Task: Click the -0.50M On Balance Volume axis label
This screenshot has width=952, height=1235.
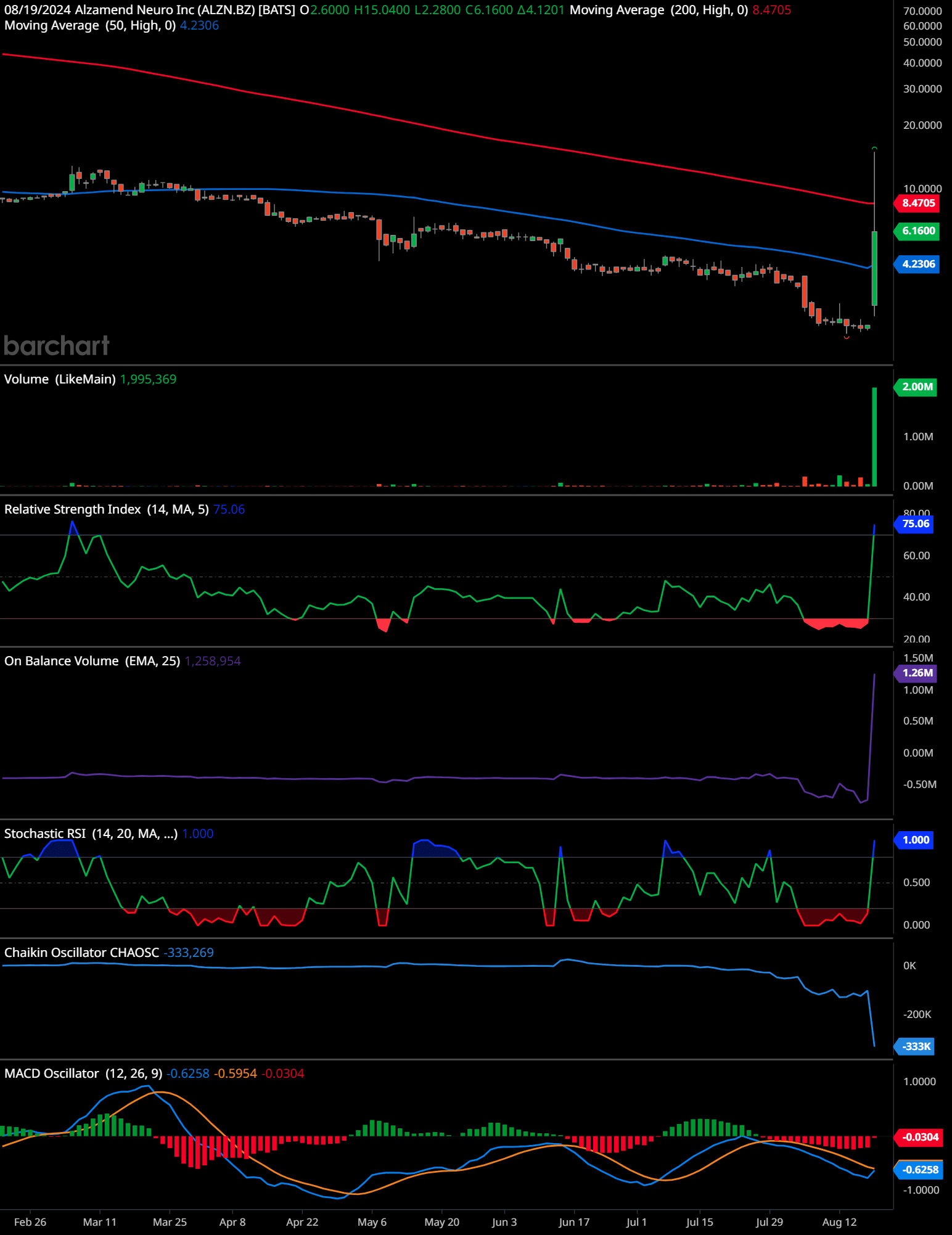Action: point(919,784)
